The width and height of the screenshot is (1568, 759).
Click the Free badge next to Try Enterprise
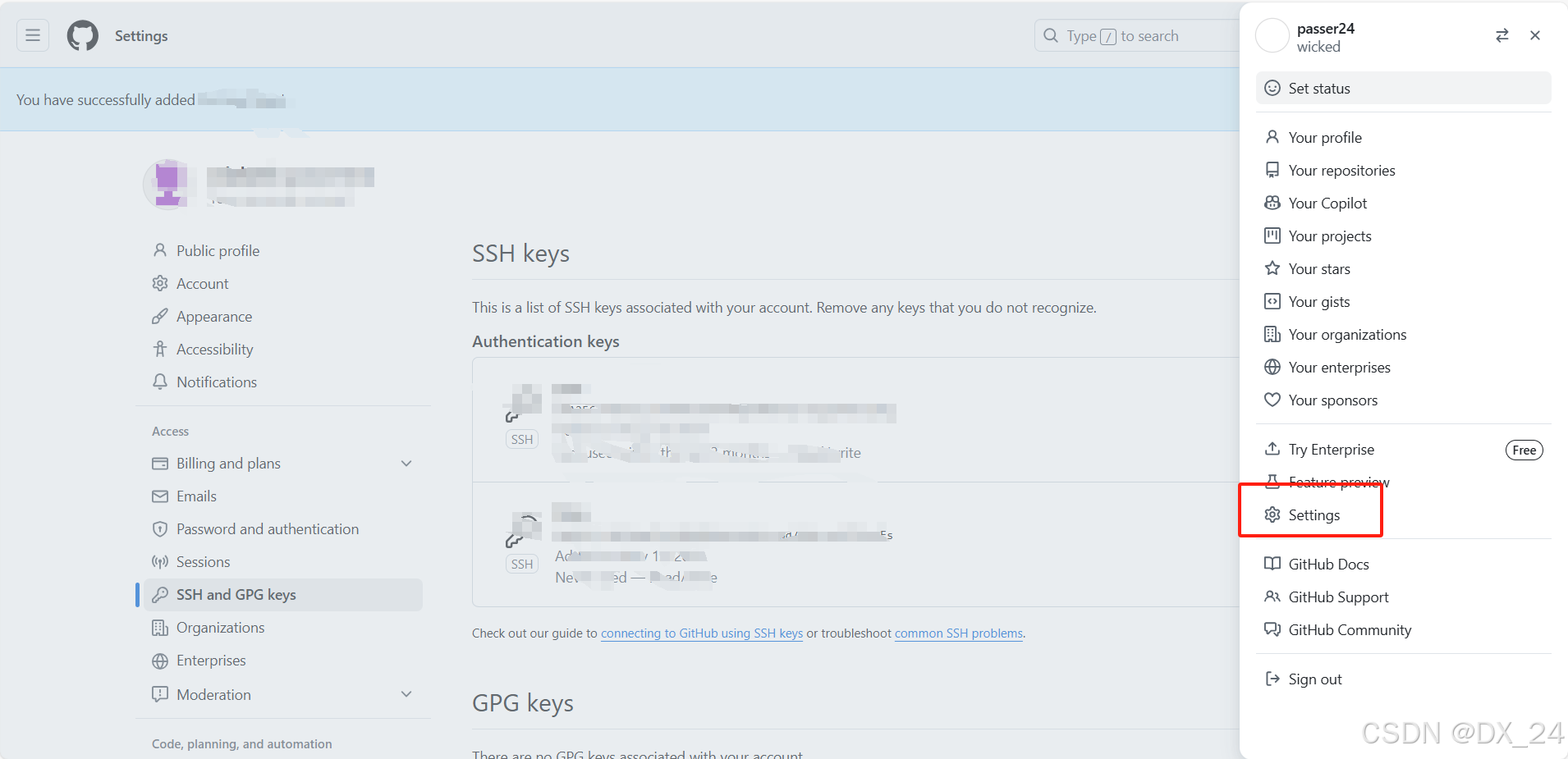tap(1524, 450)
